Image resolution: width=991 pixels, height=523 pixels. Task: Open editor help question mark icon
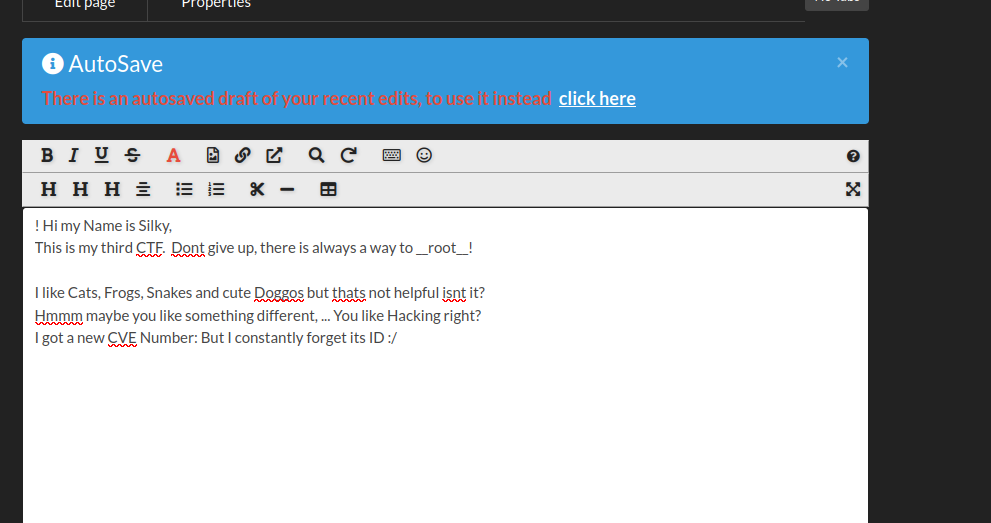(x=853, y=156)
